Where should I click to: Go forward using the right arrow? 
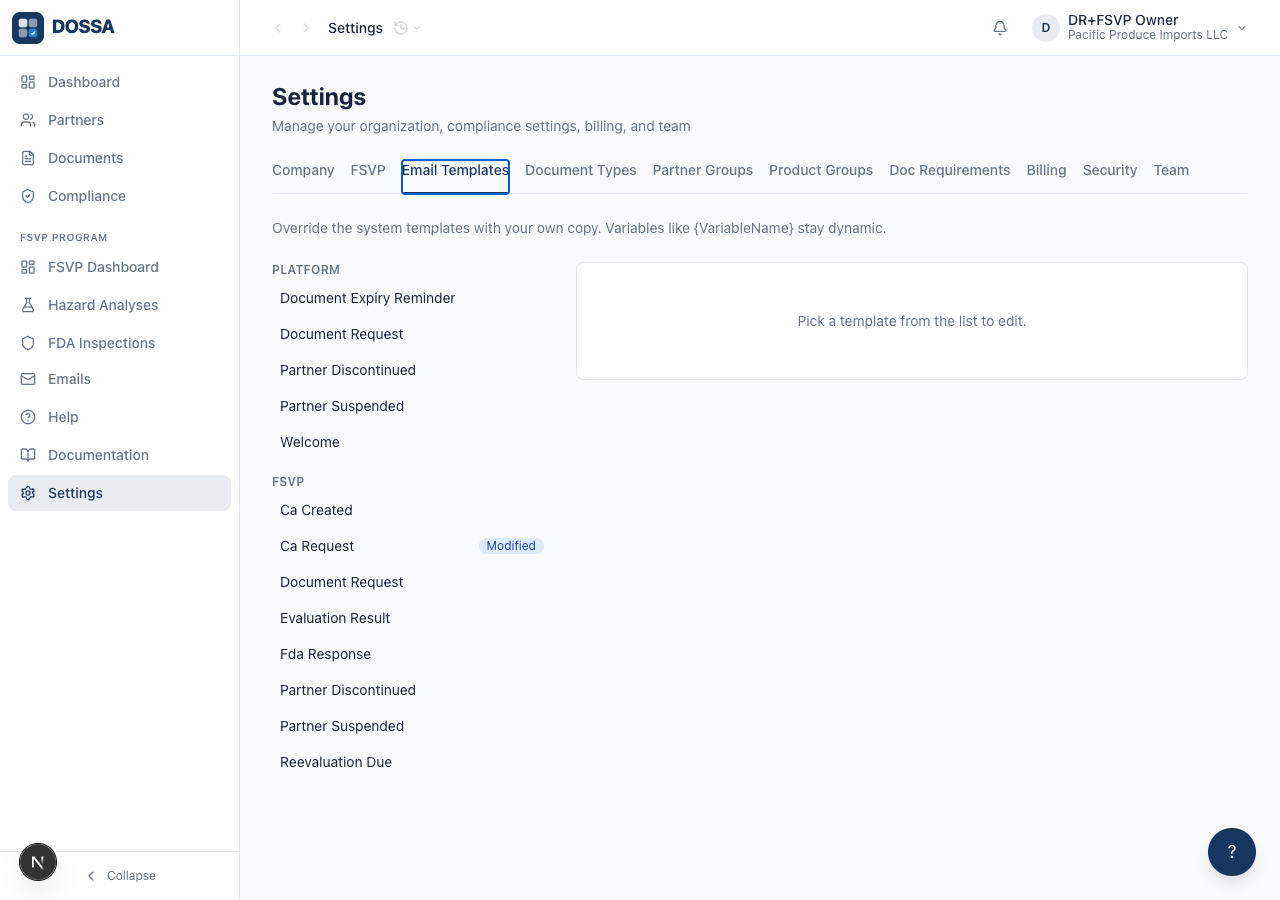click(306, 28)
